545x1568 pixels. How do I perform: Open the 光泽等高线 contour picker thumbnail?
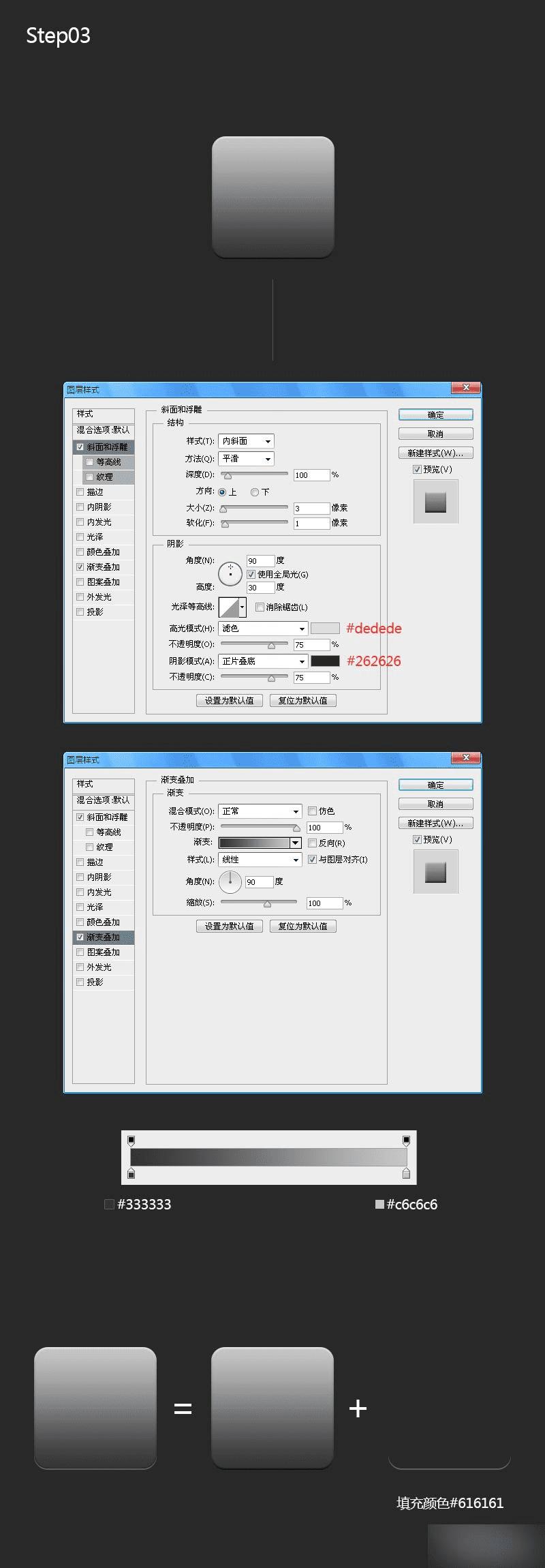coord(228,607)
